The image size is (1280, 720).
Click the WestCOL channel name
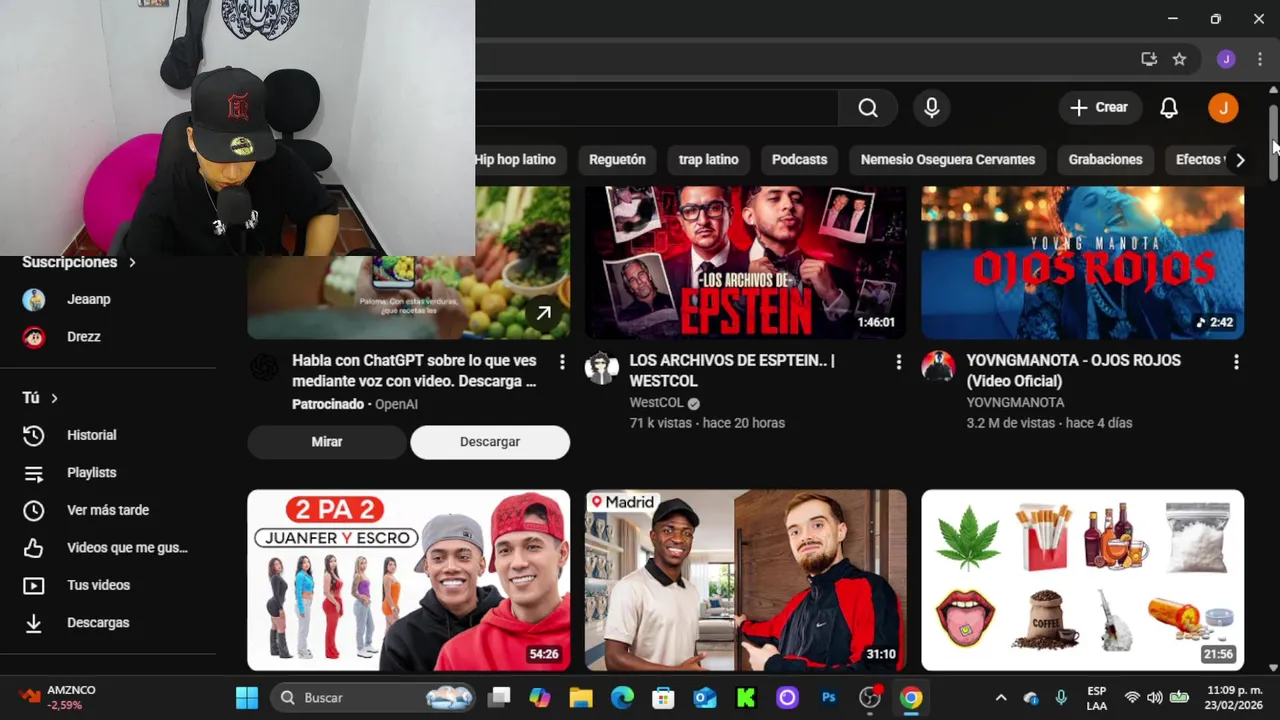coord(656,403)
